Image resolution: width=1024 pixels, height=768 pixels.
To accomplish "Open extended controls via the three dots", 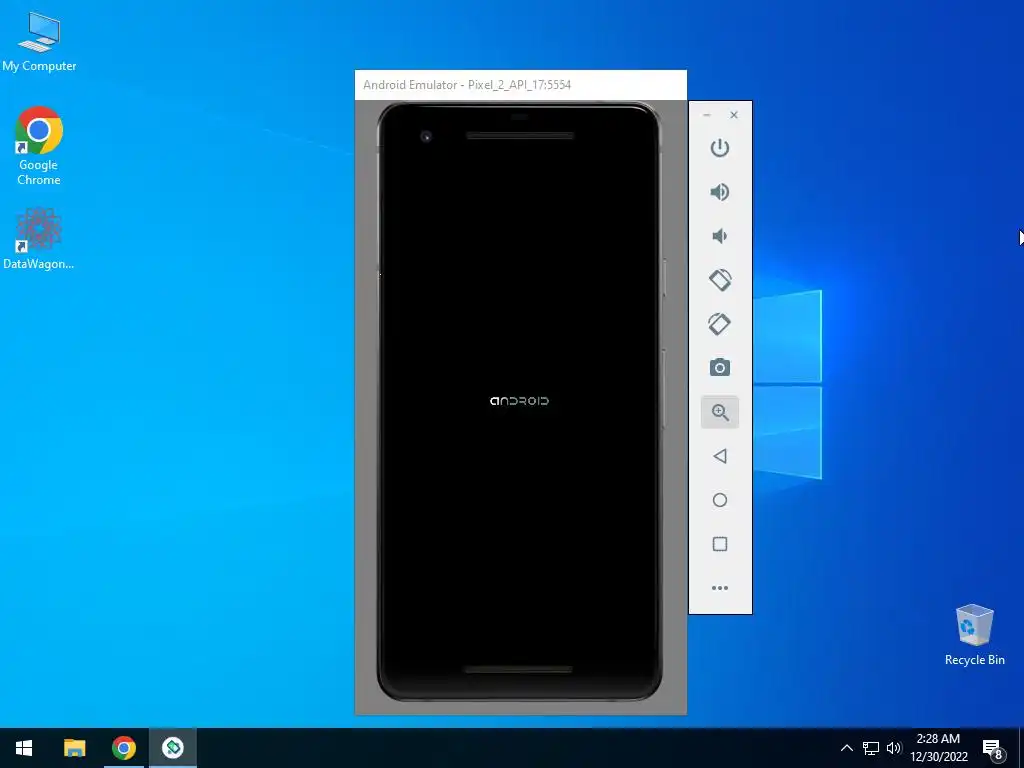I will (x=720, y=588).
